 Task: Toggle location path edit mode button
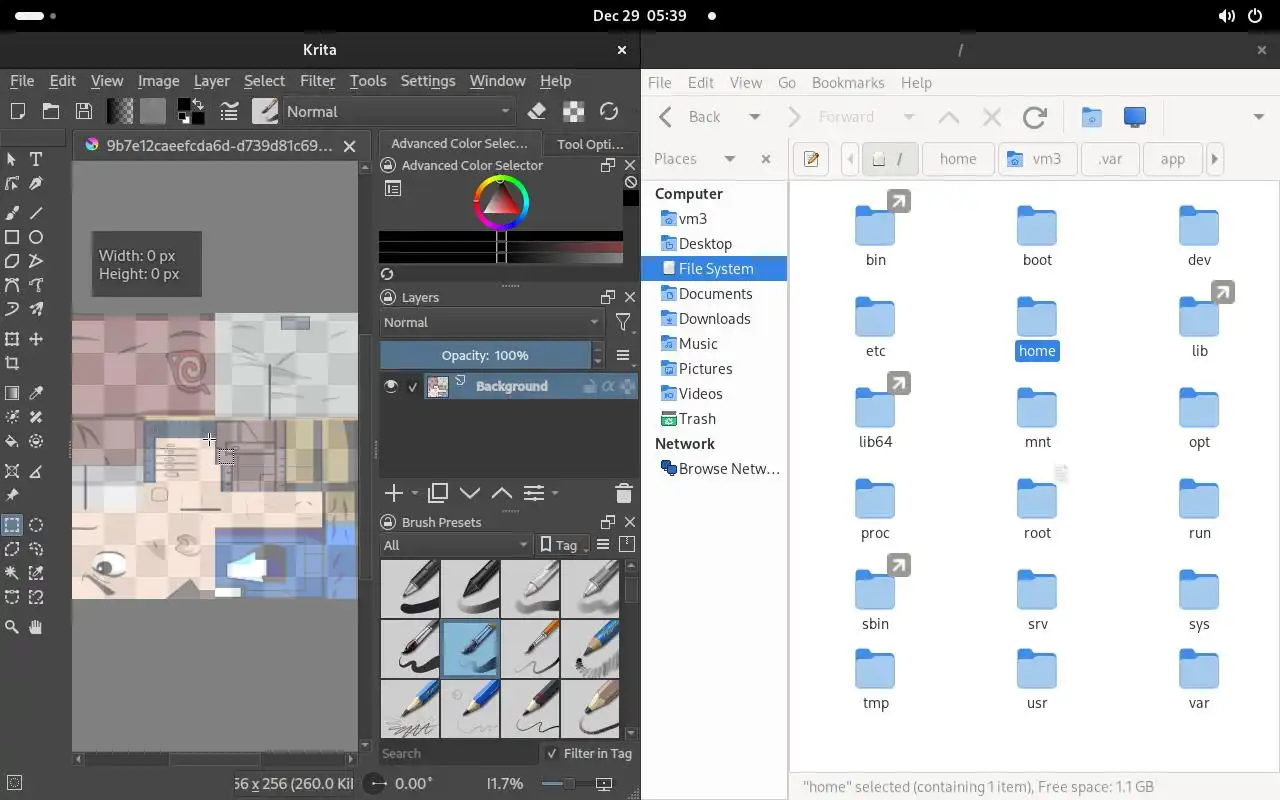(x=811, y=159)
